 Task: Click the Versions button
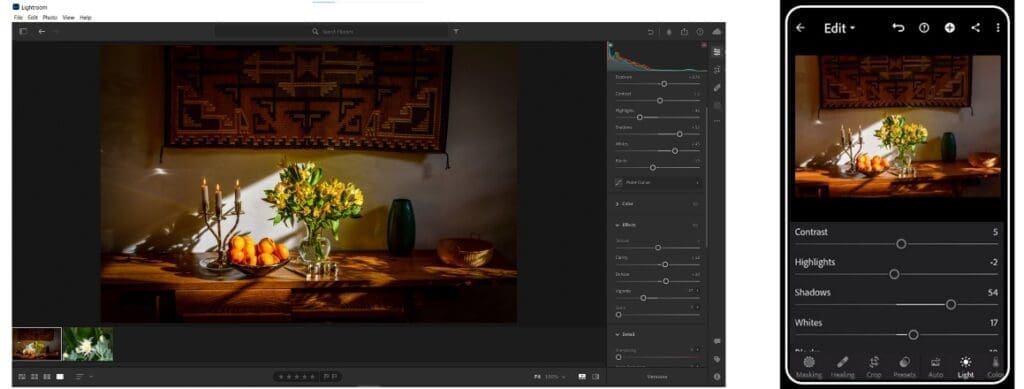click(x=656, y=377)
